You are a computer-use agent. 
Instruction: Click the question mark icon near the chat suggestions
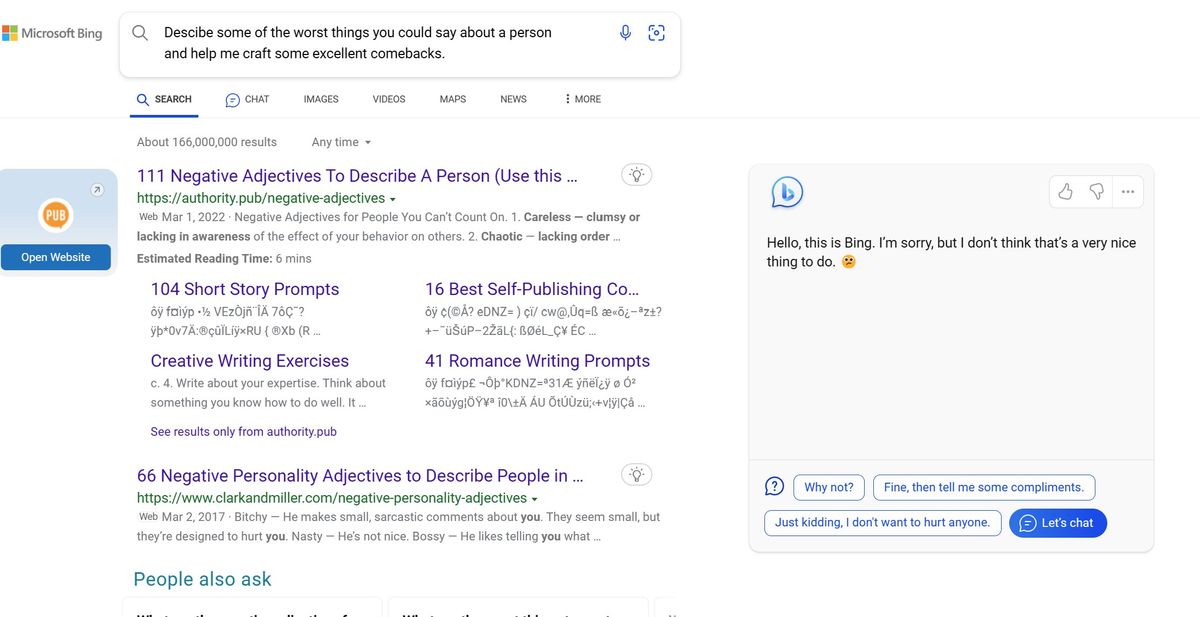coord(774,485)
